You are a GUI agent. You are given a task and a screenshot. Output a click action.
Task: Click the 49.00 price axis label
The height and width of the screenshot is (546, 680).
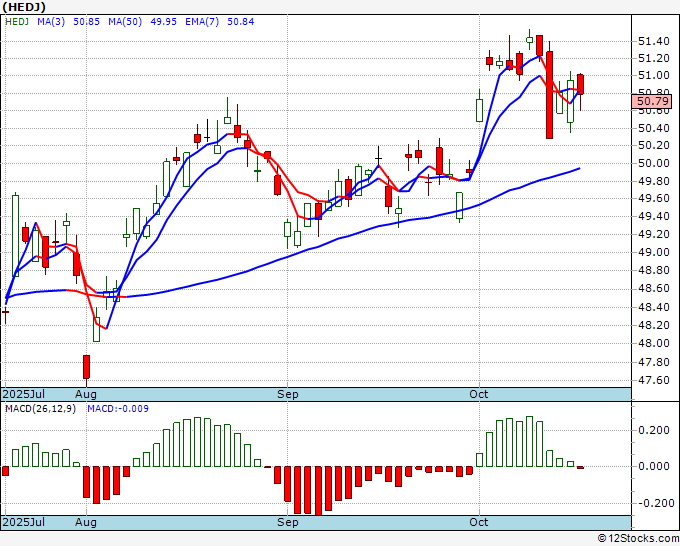654,252
